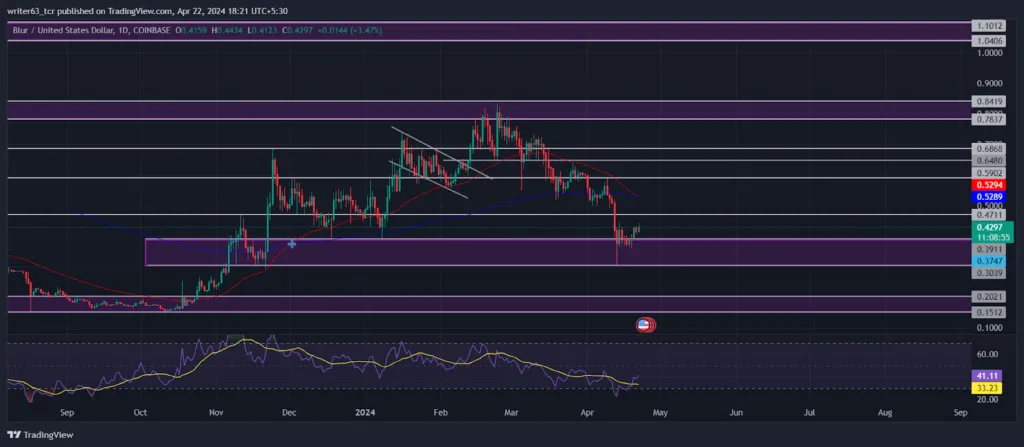The width and height of the screenshot is (1024, 447).
Task: Click the RSI 20.00 axis value
Action: pos(987,399)
